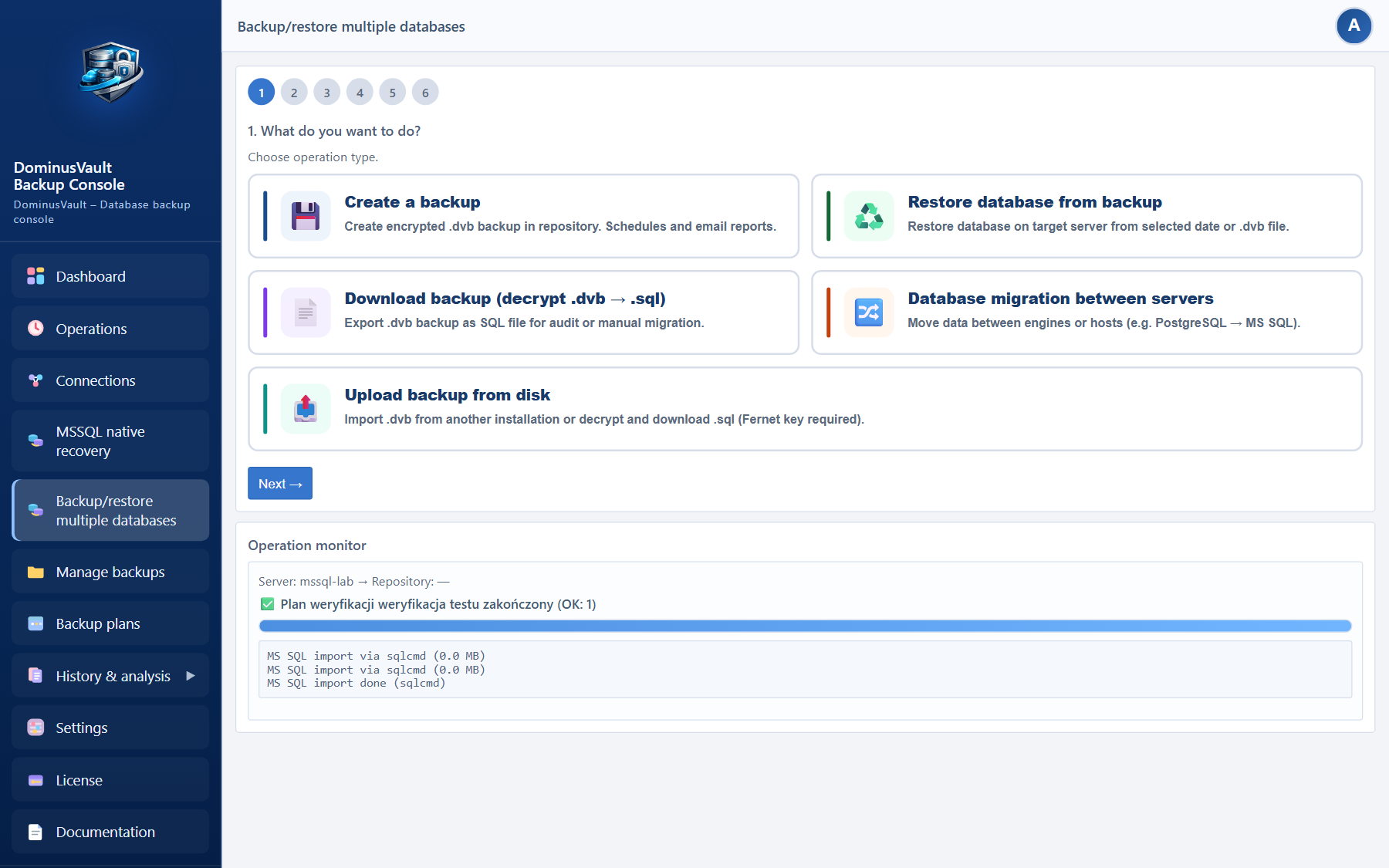Click the Connections nodes icon

click(x=35, y=380)
